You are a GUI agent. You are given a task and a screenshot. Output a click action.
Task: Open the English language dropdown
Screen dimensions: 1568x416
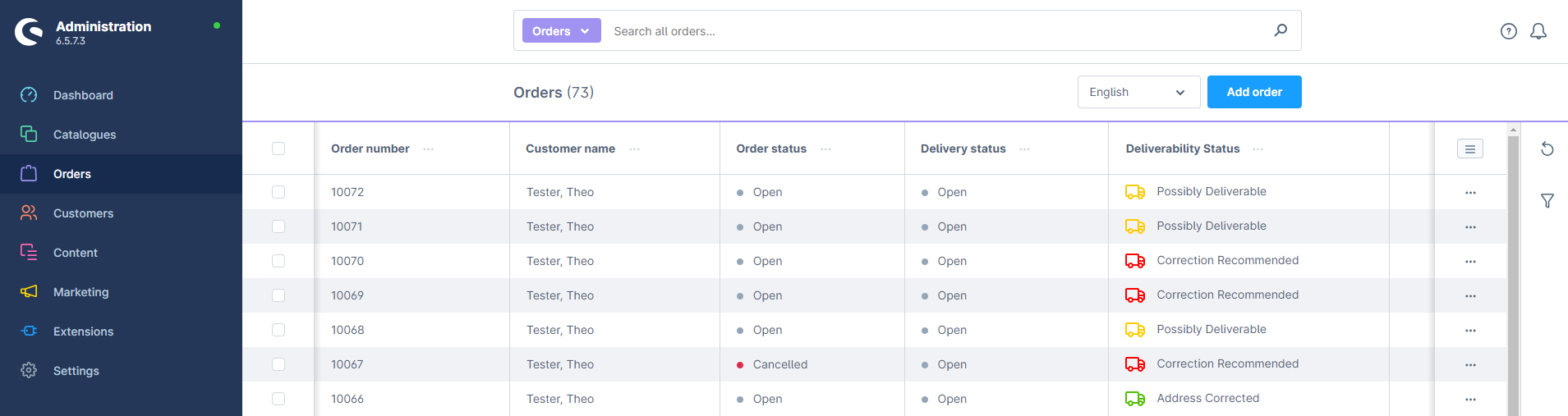coord(1138,92)
